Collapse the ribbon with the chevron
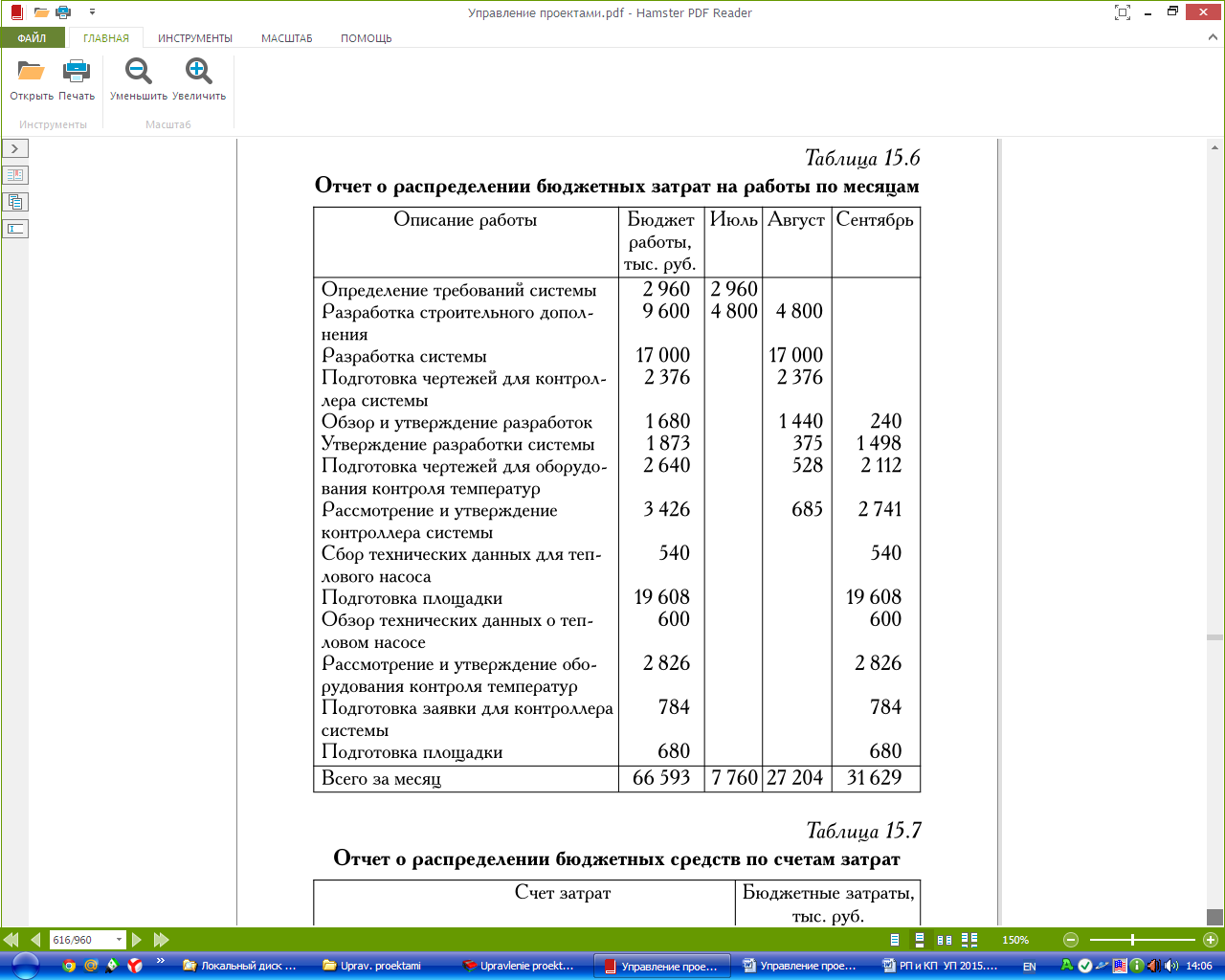 [x=1213, y=37]
